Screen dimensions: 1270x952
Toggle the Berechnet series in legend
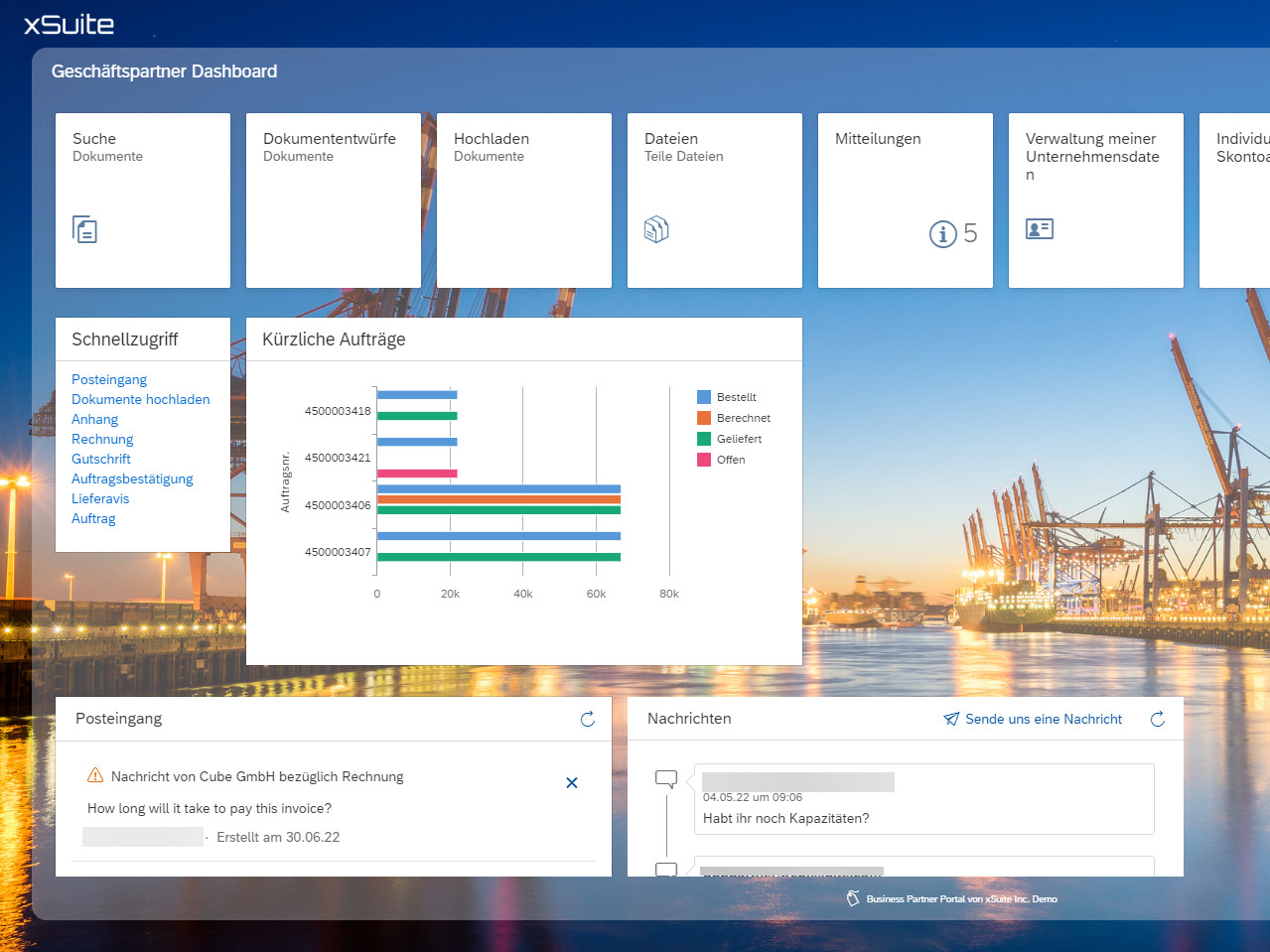[743, 418]
